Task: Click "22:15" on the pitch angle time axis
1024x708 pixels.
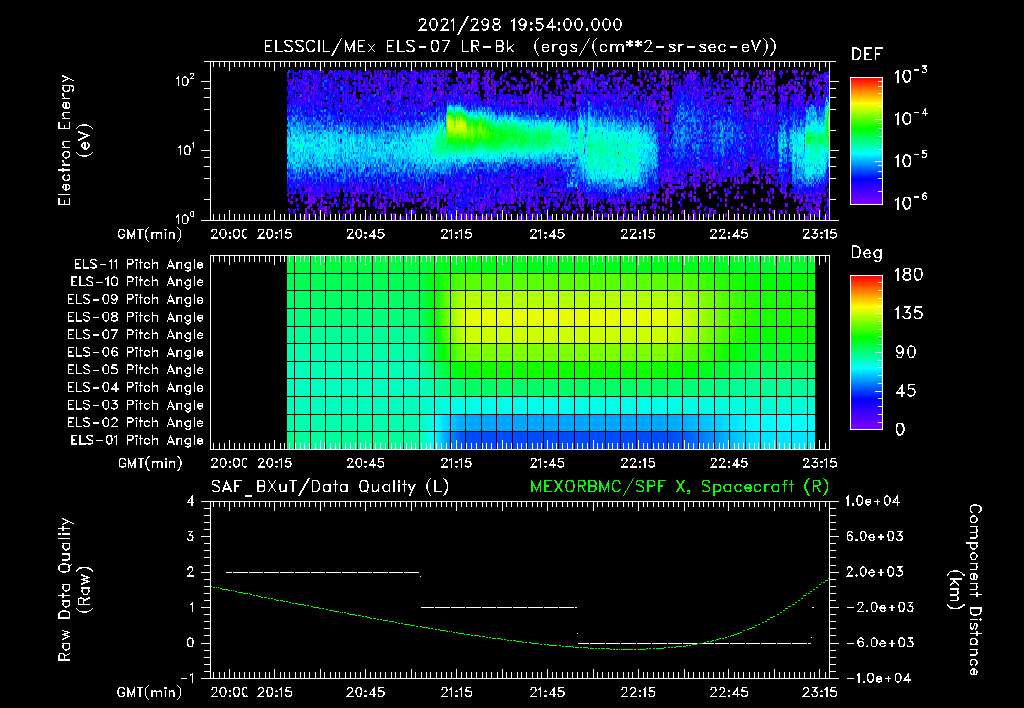Action: point(638,463)
